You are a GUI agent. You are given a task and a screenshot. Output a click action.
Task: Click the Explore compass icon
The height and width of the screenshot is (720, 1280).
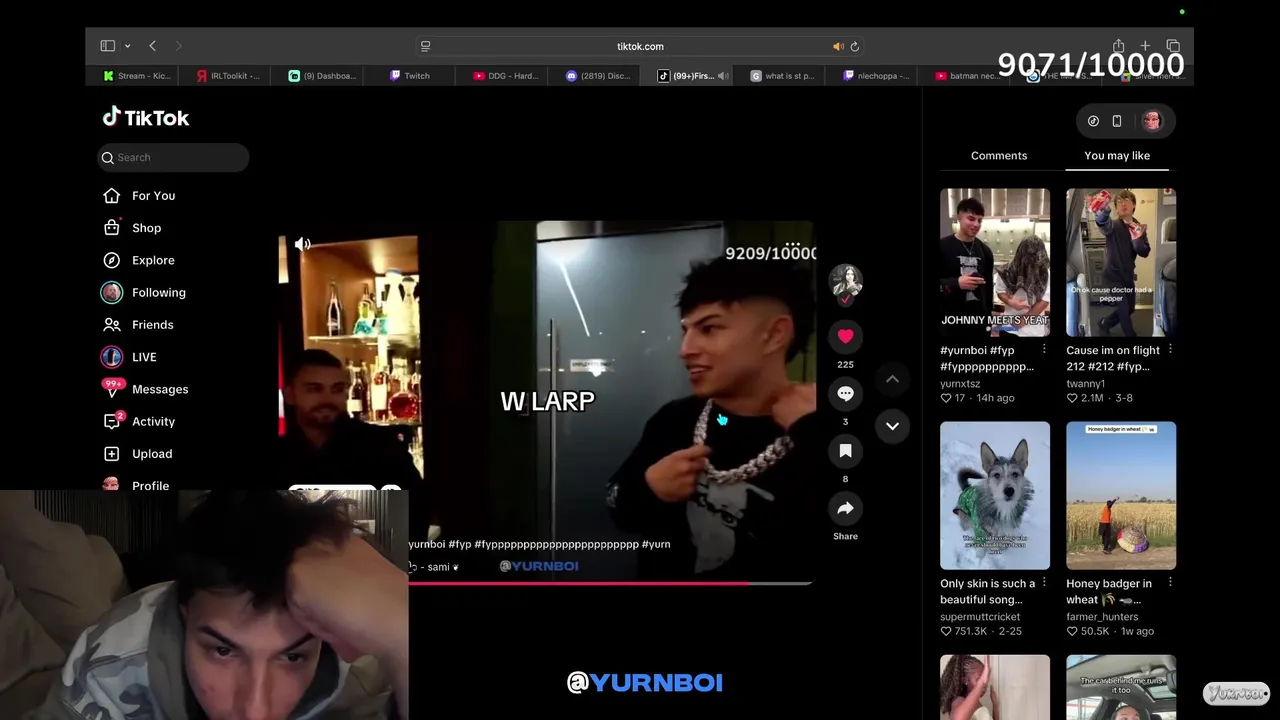click(112, 260)
